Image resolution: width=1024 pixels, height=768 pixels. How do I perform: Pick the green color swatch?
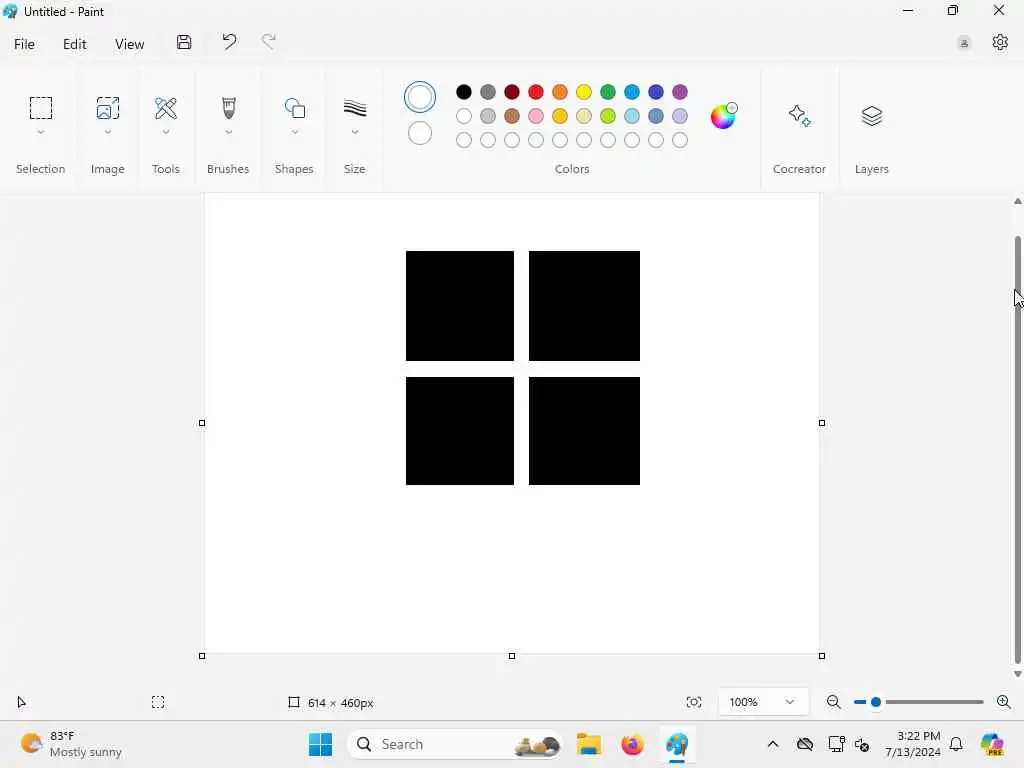[607, 92]
